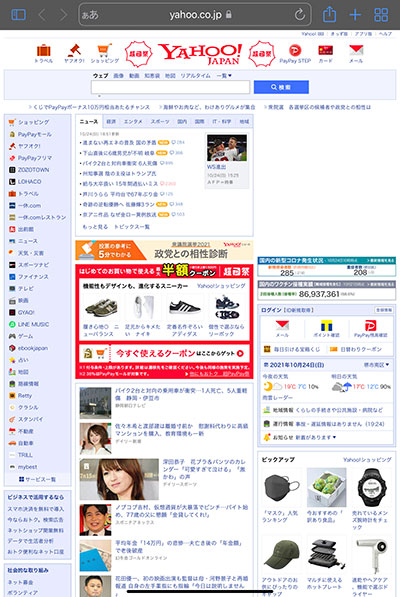
Task: Switch to the スポーツ news tab
Action: click(x=160, y=121)
